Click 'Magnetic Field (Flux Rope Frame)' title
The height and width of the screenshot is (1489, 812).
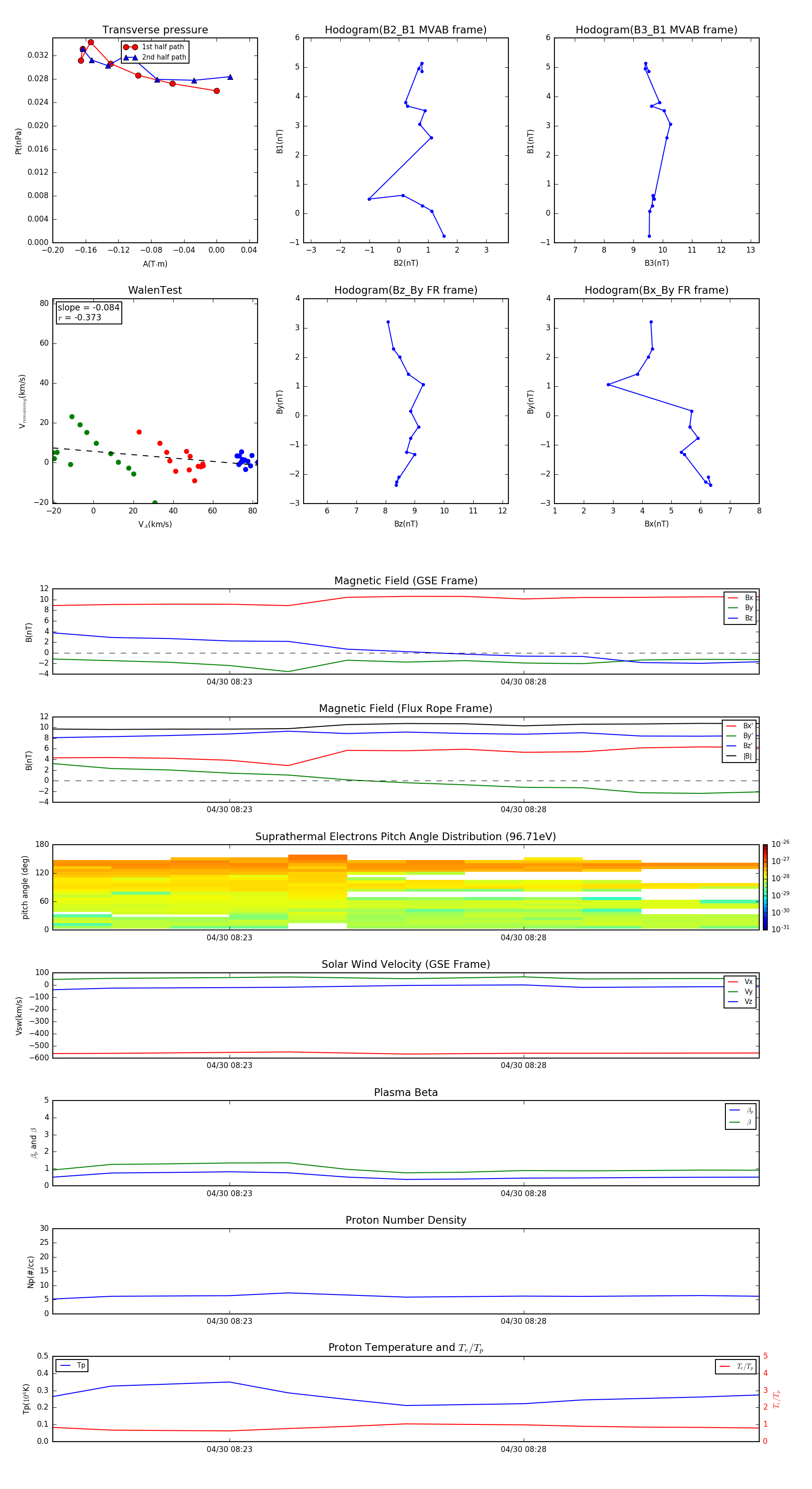click(406, 709)
